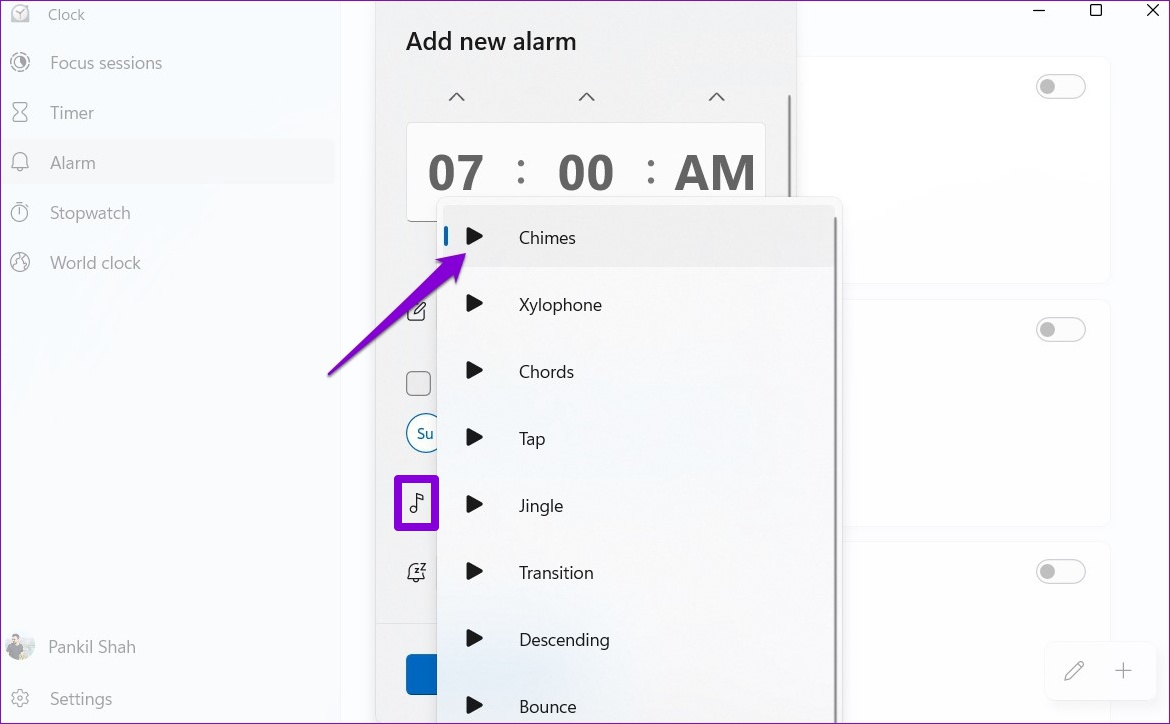Play the Chimes sound preview
Image resolution: width=1170 pixels, height=724 pixels.
(x=475, y=237)
